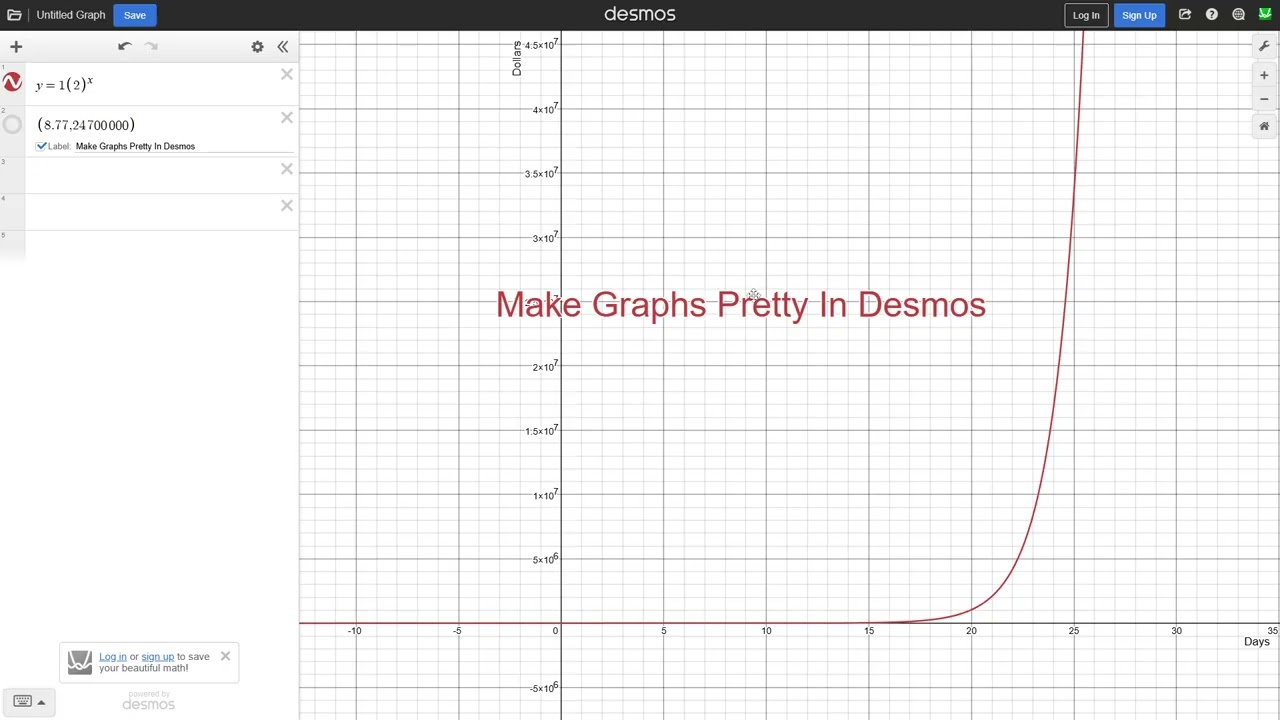Screen dimensions: 1280x720
Task: Click the Dollars y-axis label
Action: [516, 58]
